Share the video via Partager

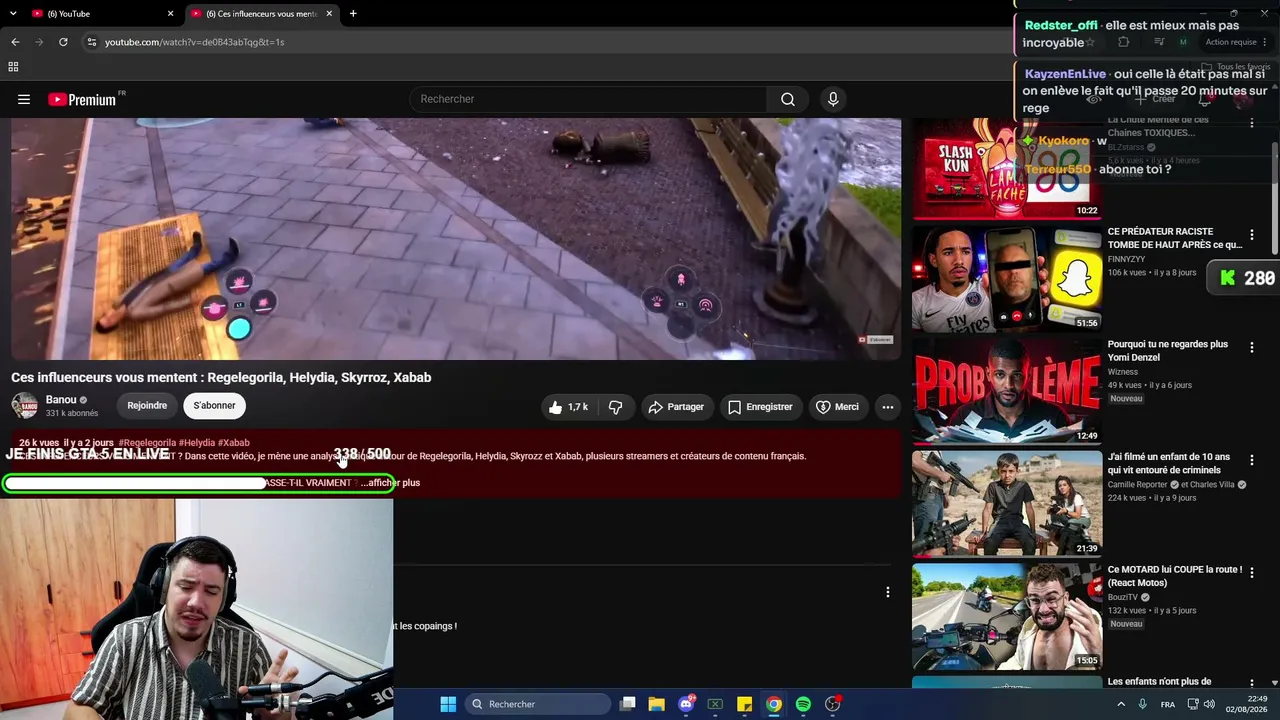pos(676,407)
